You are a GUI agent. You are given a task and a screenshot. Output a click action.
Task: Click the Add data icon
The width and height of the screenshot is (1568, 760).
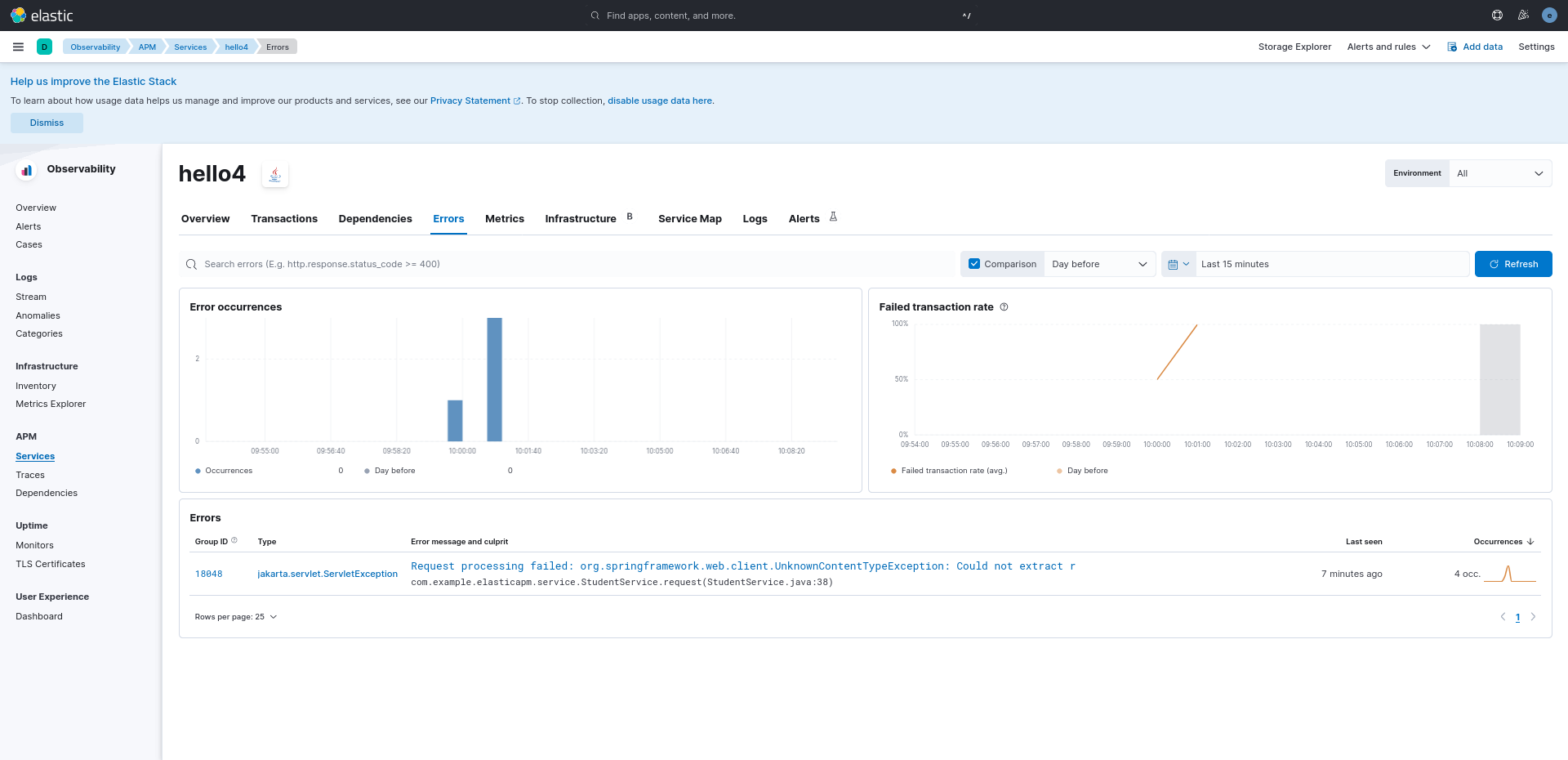[1452, 47]
